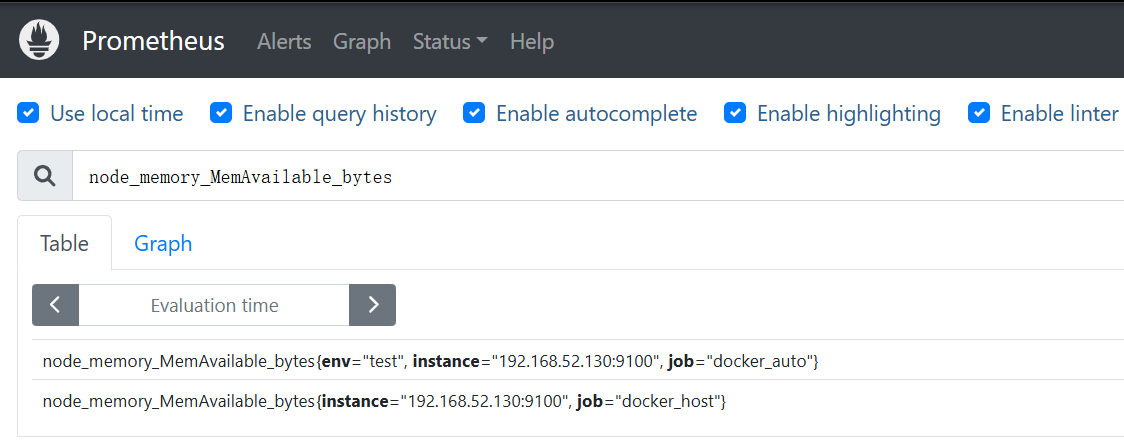This screenshot has width=1124, height=447.
Task: Open the Help page
Action: click(x=532, y=42)
